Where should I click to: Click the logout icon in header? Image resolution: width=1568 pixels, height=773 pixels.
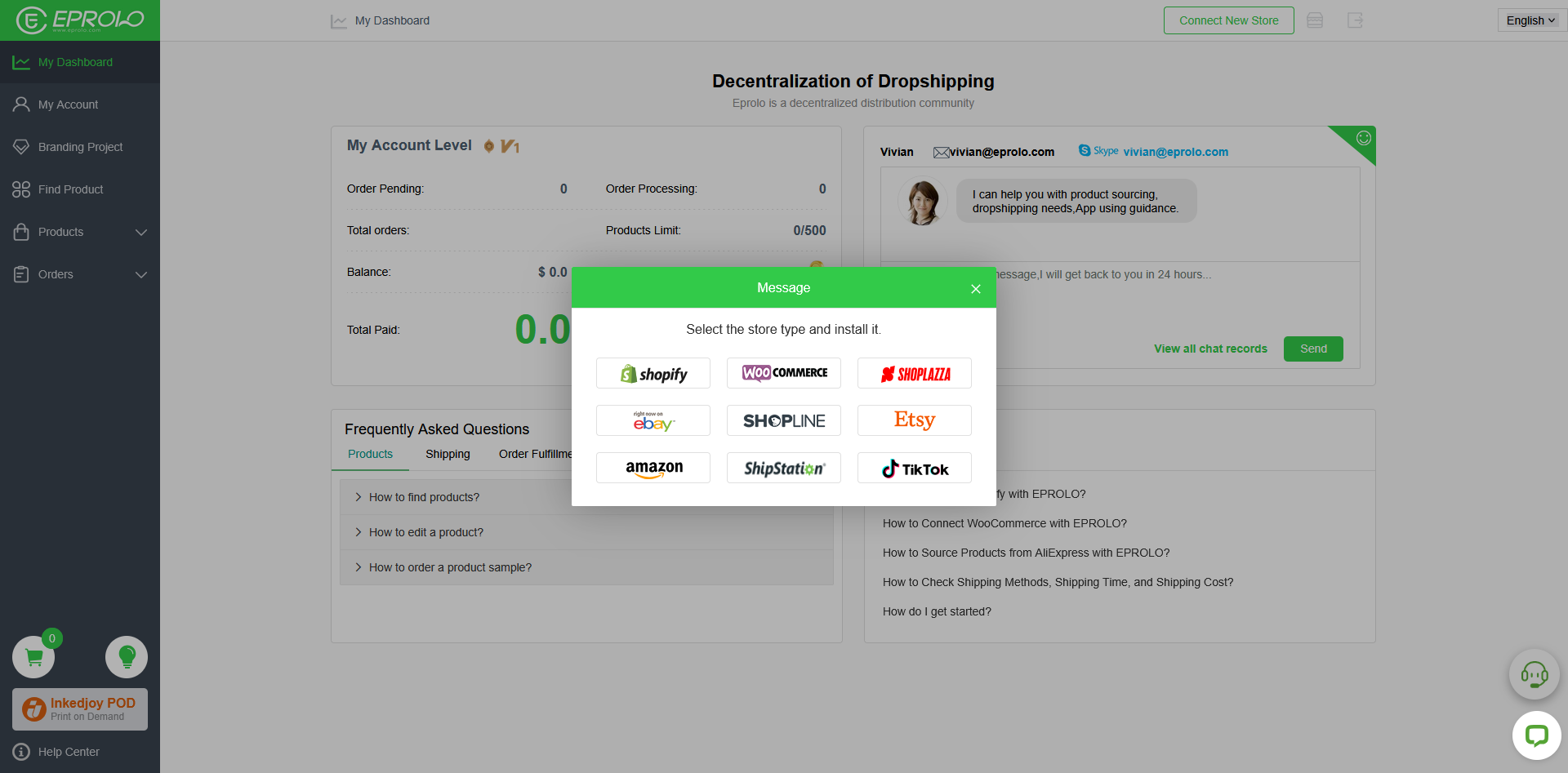(x=1356, y=20)
